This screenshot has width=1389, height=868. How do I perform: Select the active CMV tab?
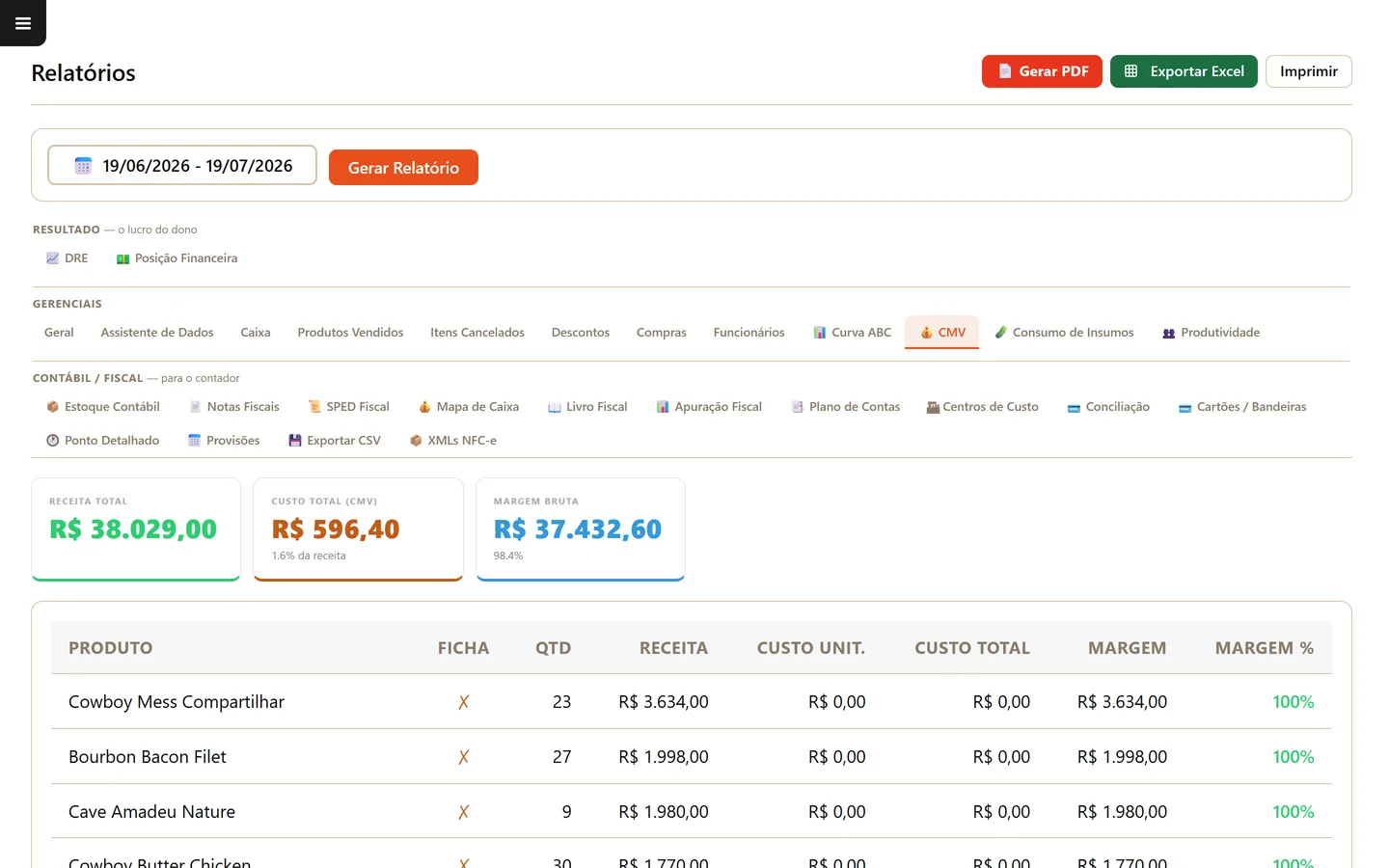(x=941, y=333)
